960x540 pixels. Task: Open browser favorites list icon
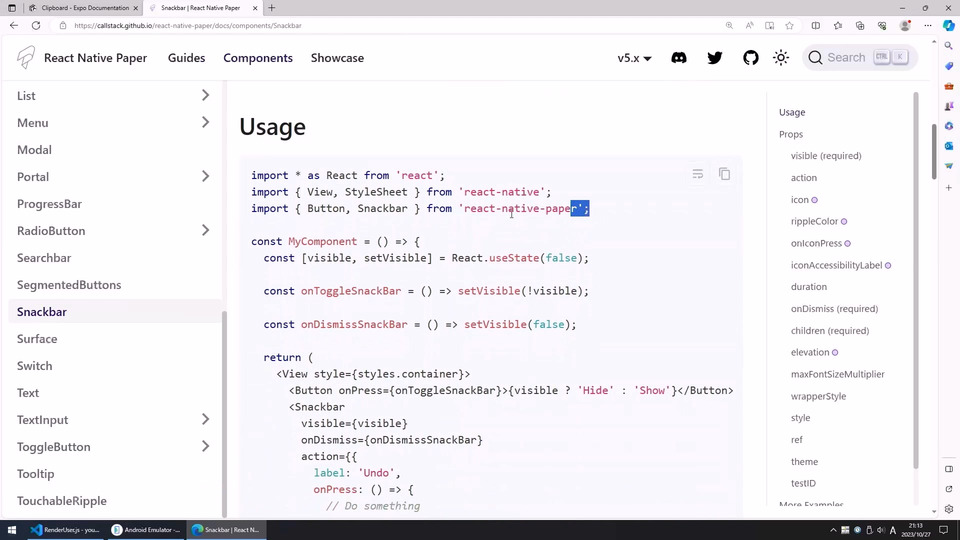838,26
